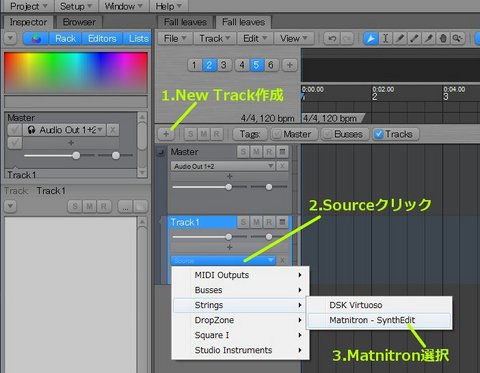Select the pencil draw tool
This screenshot has width=480, height=373.
point(400,39)
